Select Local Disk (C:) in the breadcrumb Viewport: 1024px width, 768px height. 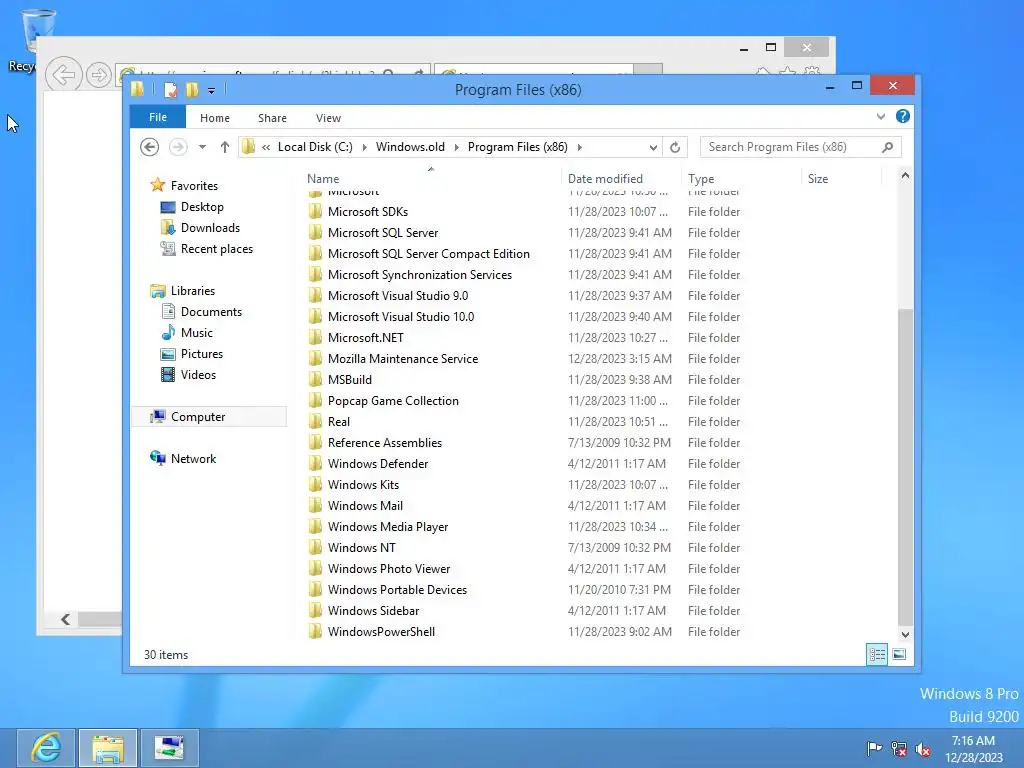[315, 147]
